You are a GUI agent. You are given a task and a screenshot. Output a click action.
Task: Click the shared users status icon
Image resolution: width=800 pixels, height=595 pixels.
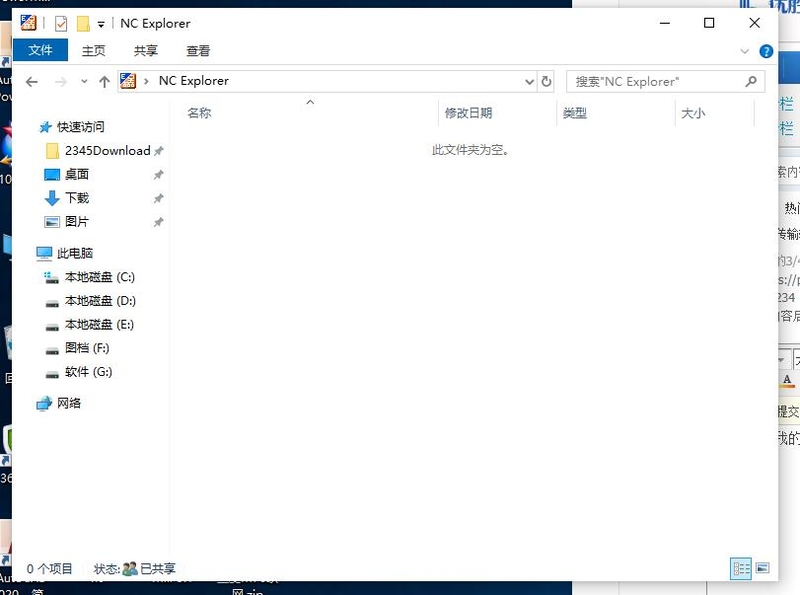click(130, 568)
